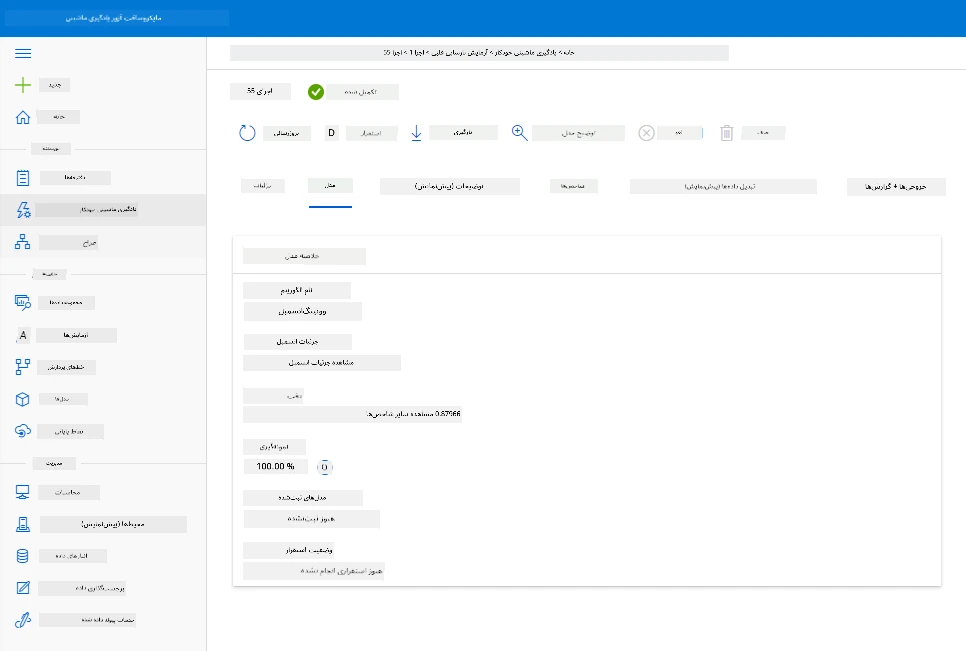Click the green plus New icon
Viewport: 966px width, 651px height.
(23, 85)
